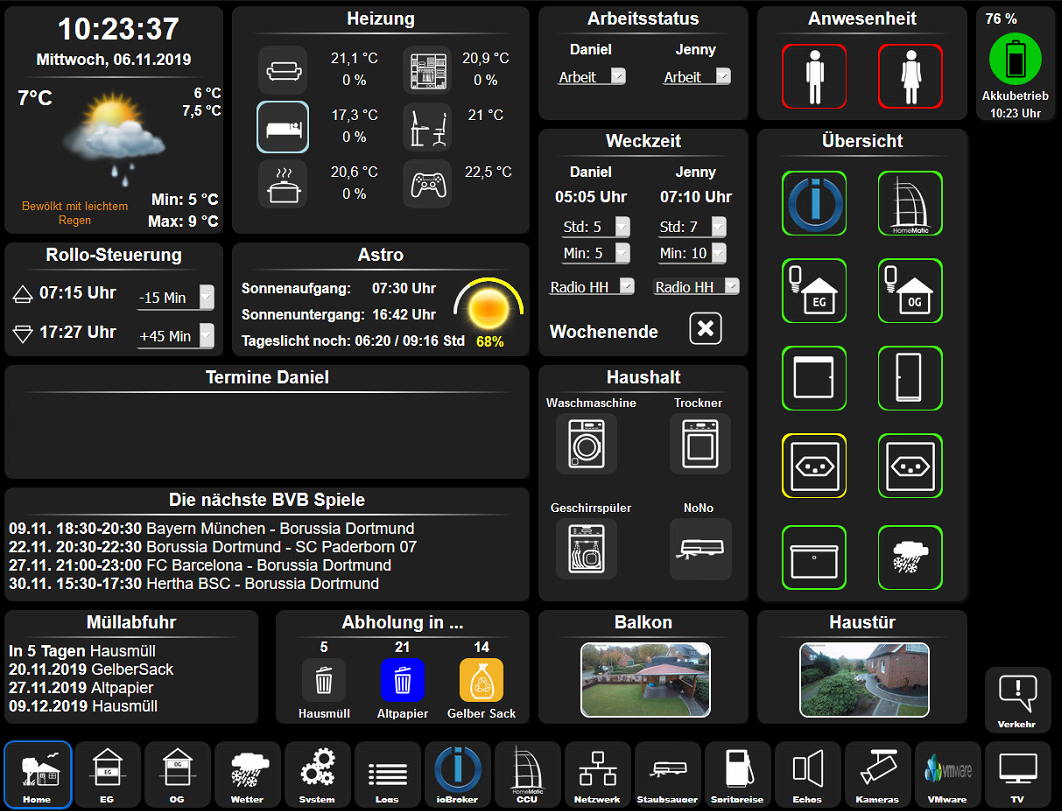The image size is (1062, 811).
Task: Open Daniel's Std: 5 hour dropdown
Action: click(x=596, y=226)
